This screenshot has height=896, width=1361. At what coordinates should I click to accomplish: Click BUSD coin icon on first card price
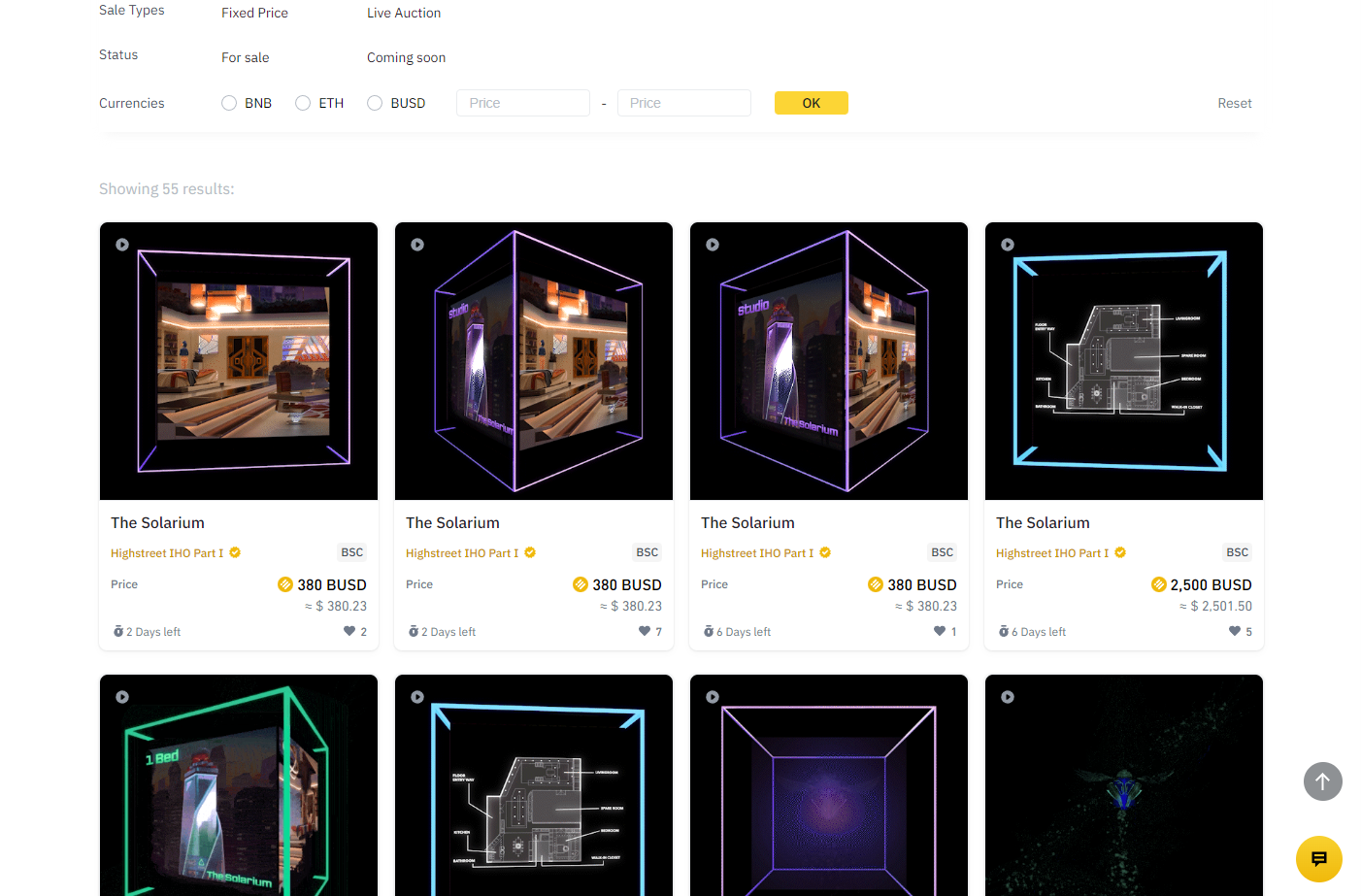pyautogui.click(x=285, y=584)
